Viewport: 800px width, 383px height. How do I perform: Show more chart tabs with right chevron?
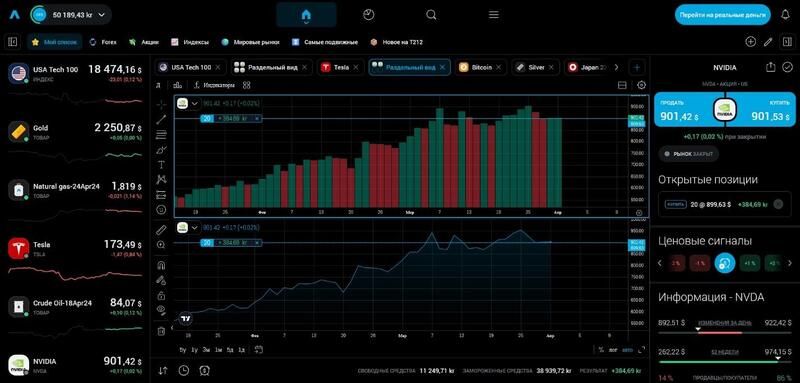[616, 67]
